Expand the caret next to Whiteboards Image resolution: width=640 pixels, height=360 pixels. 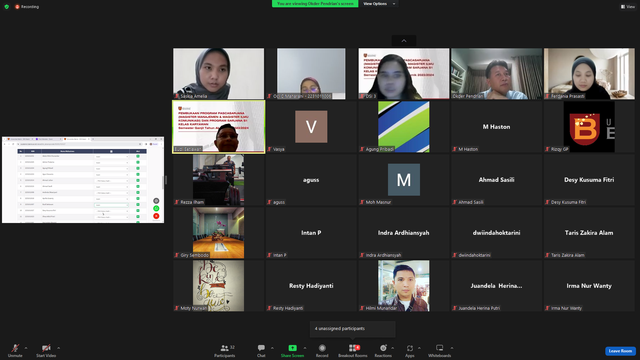(452, 348)
